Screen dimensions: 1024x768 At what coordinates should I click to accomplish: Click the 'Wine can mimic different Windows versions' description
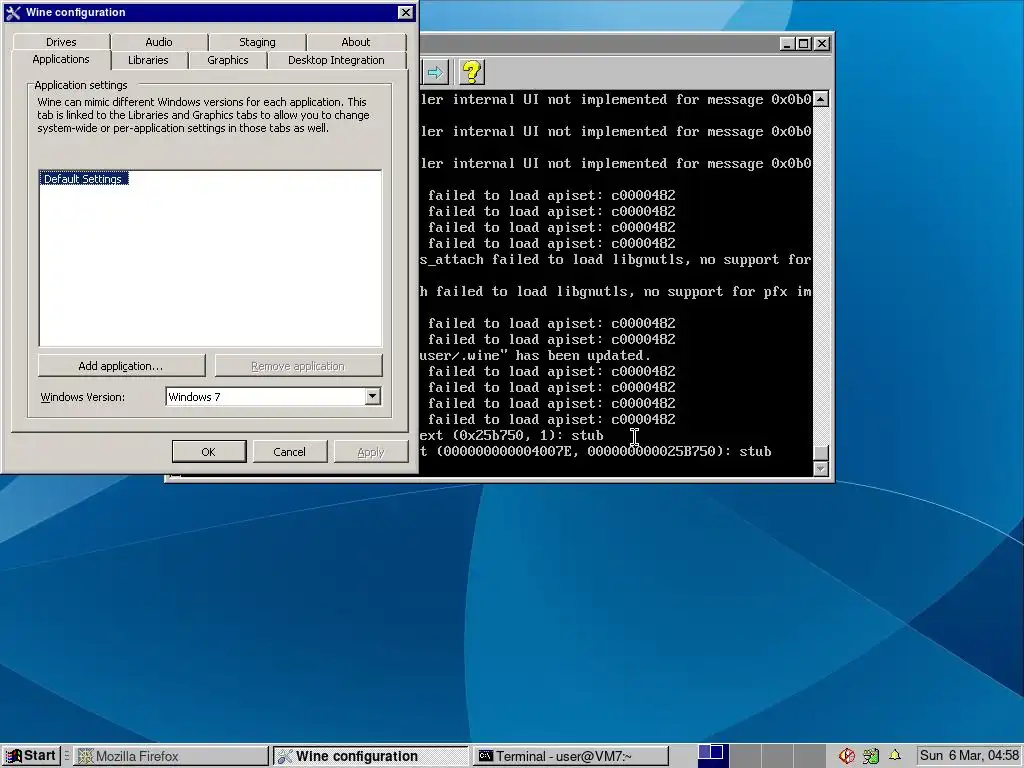pyautogui.click(x=203, y=115)
